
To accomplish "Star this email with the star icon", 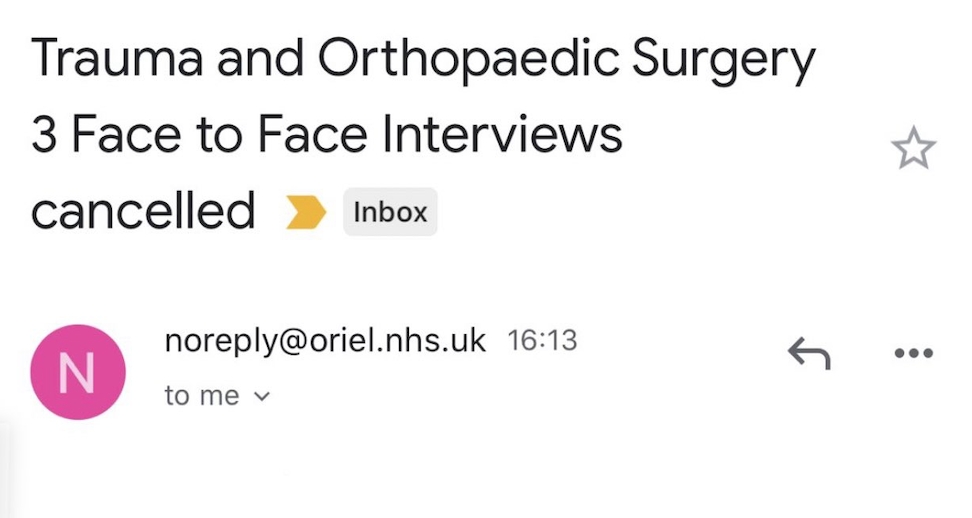I will [913, 147].
